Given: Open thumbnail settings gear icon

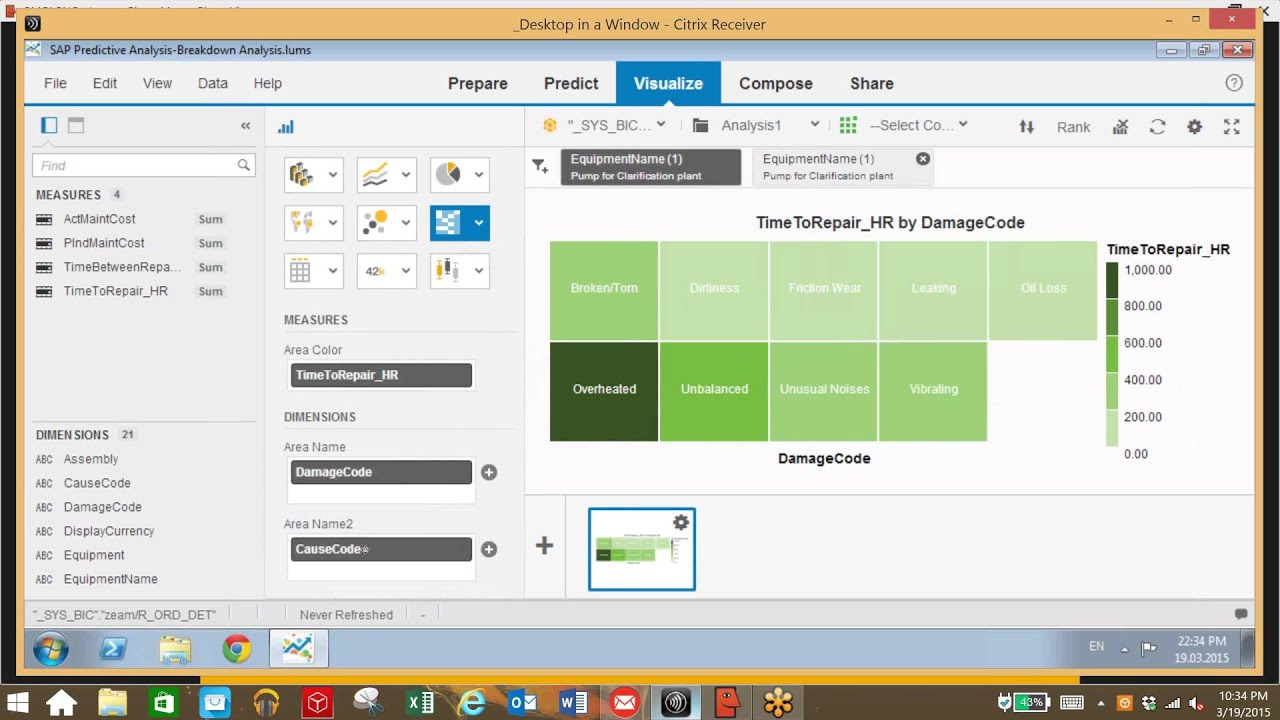Looking at the screenshot, I should (x=681, y=522).
